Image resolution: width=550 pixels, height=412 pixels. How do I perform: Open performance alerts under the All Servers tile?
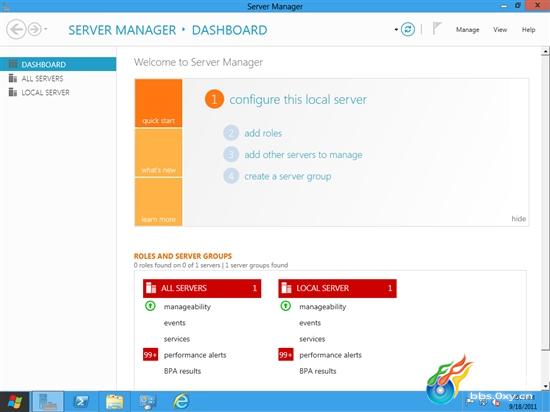point(195,355)
